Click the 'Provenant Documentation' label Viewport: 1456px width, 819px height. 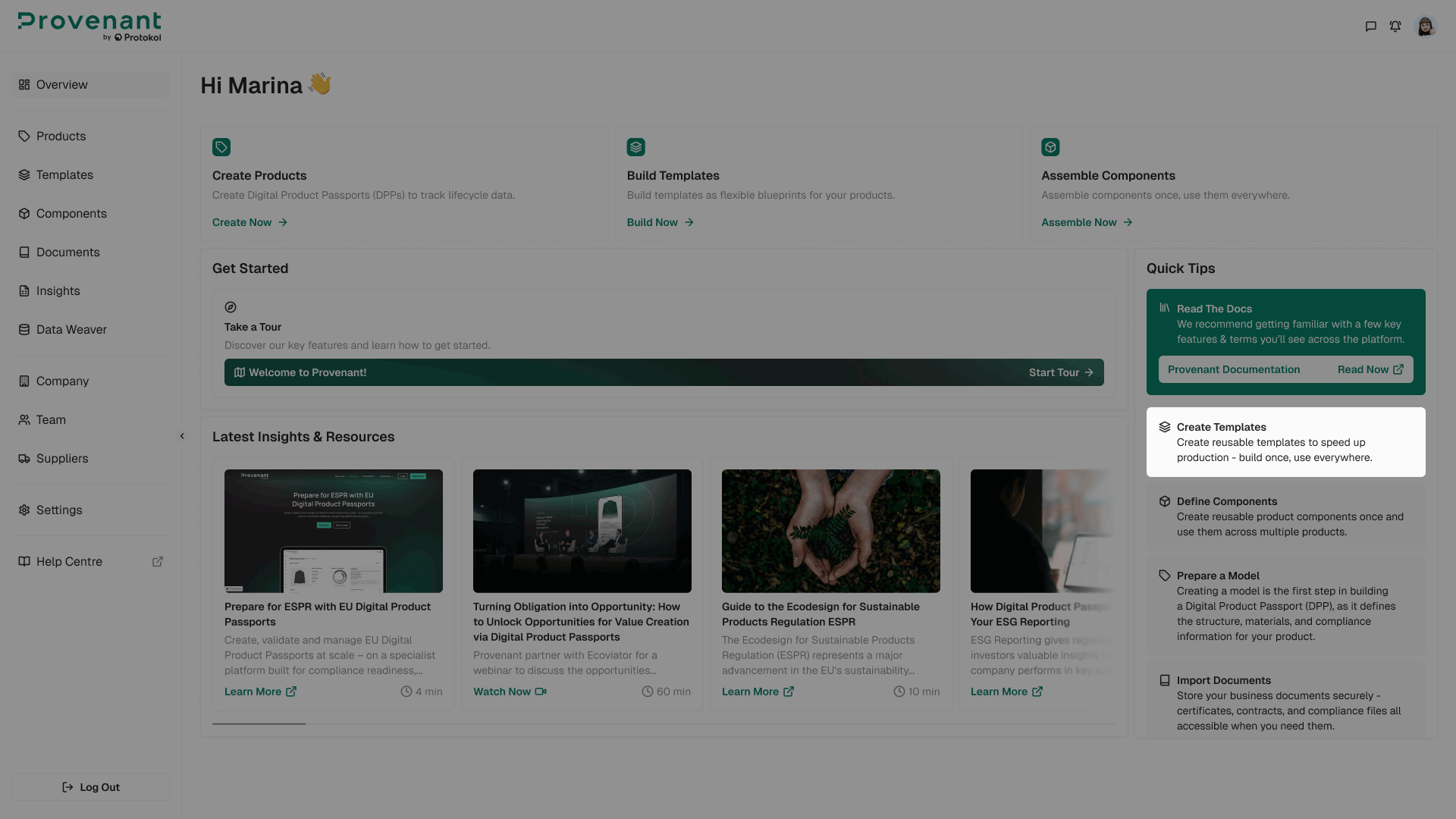1234,369
